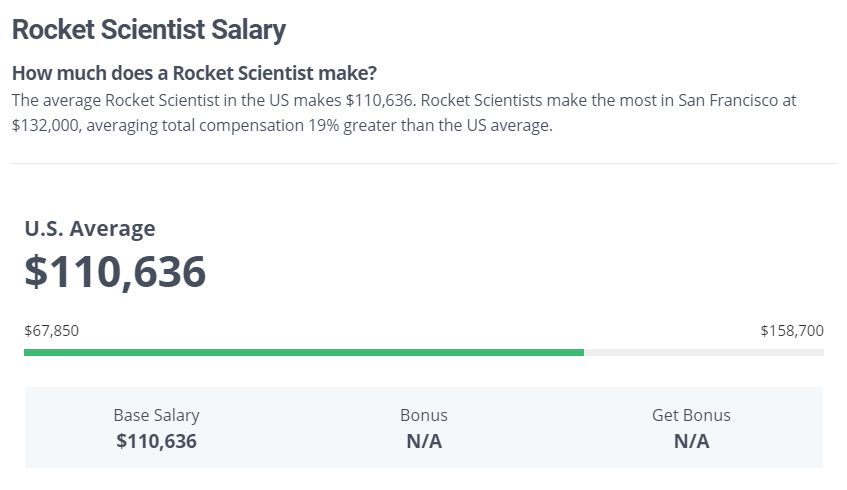Screen dimensions: 847x490
Task: Click the large $110,636 average salary figure
Action: pyautogui.click(x=115, y=272)
